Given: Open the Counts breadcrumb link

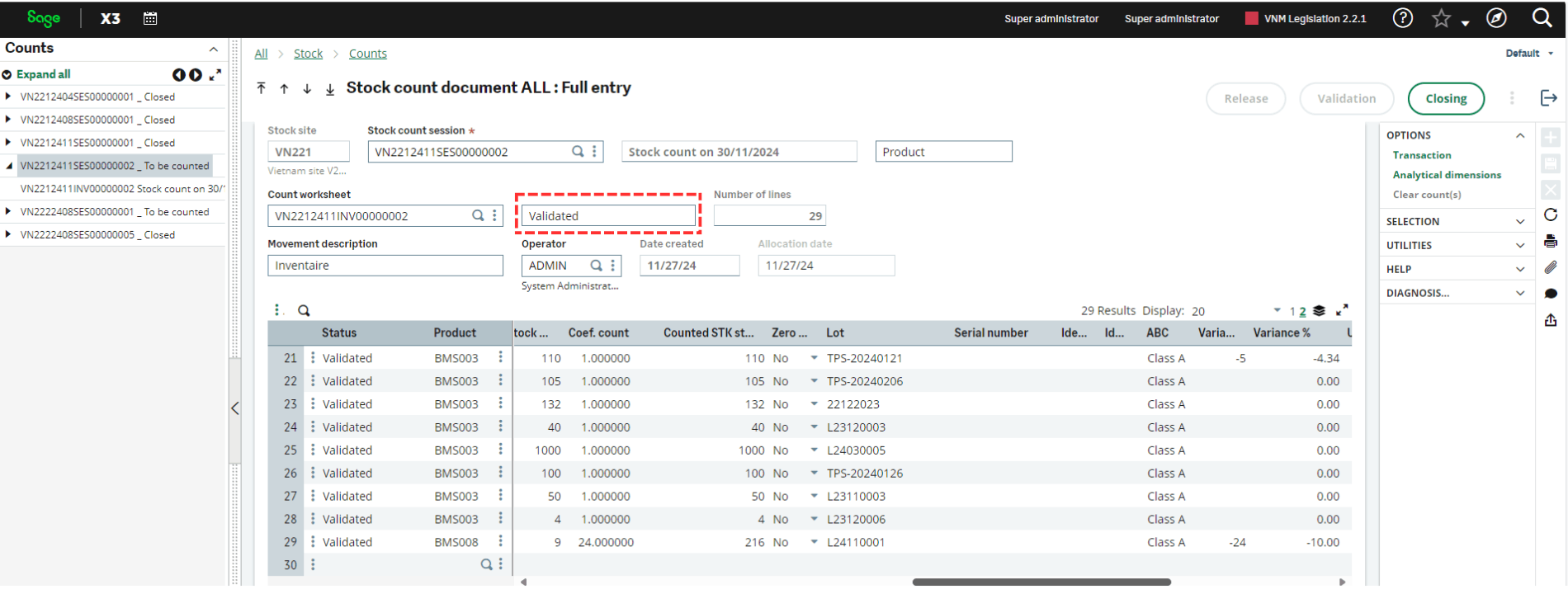Looking at the screenshot, I should [x=367, y=54].
